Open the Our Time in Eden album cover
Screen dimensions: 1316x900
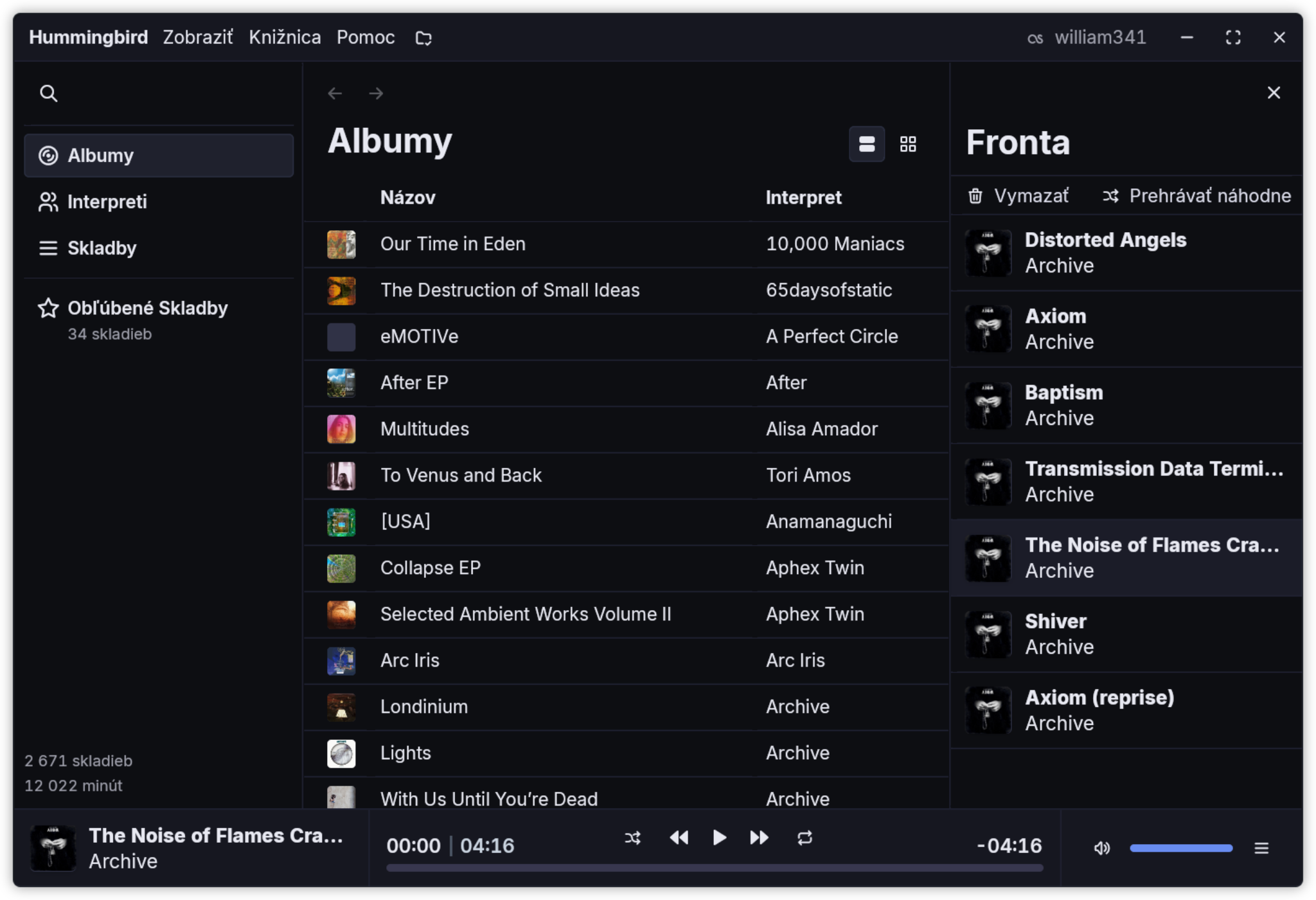point(341,244)
